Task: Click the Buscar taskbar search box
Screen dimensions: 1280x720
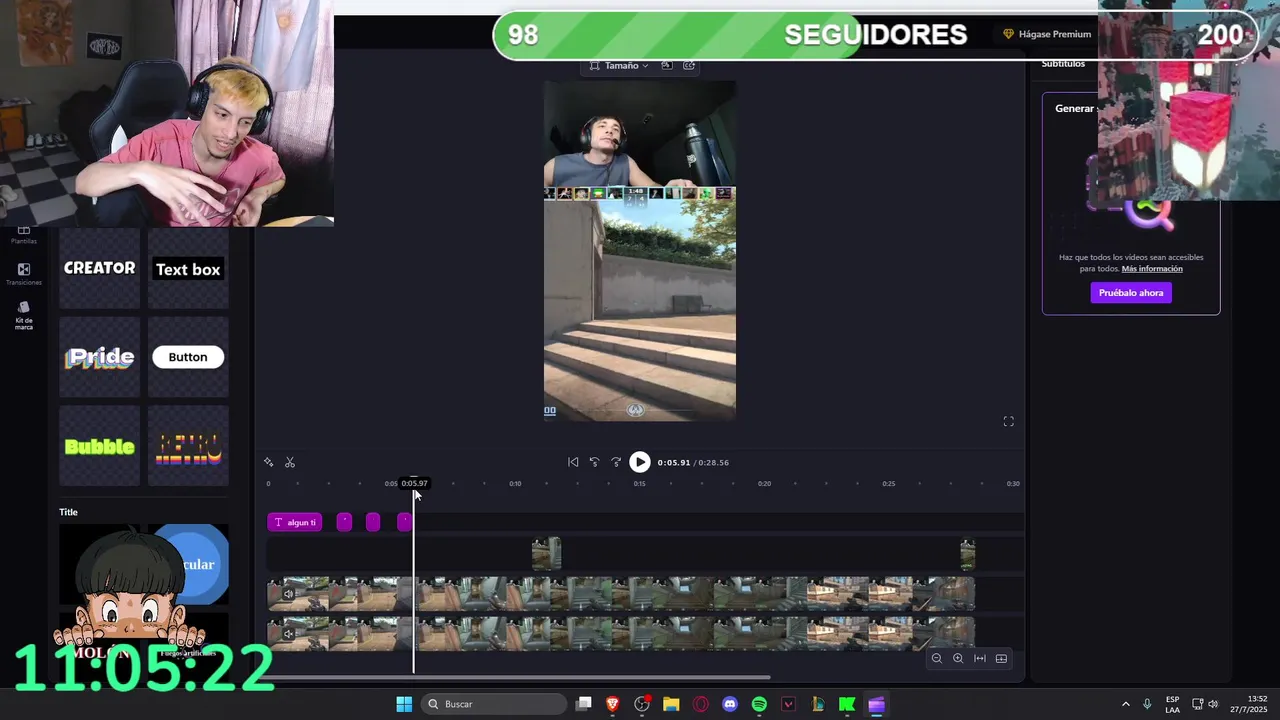Action: coord(495,704)
